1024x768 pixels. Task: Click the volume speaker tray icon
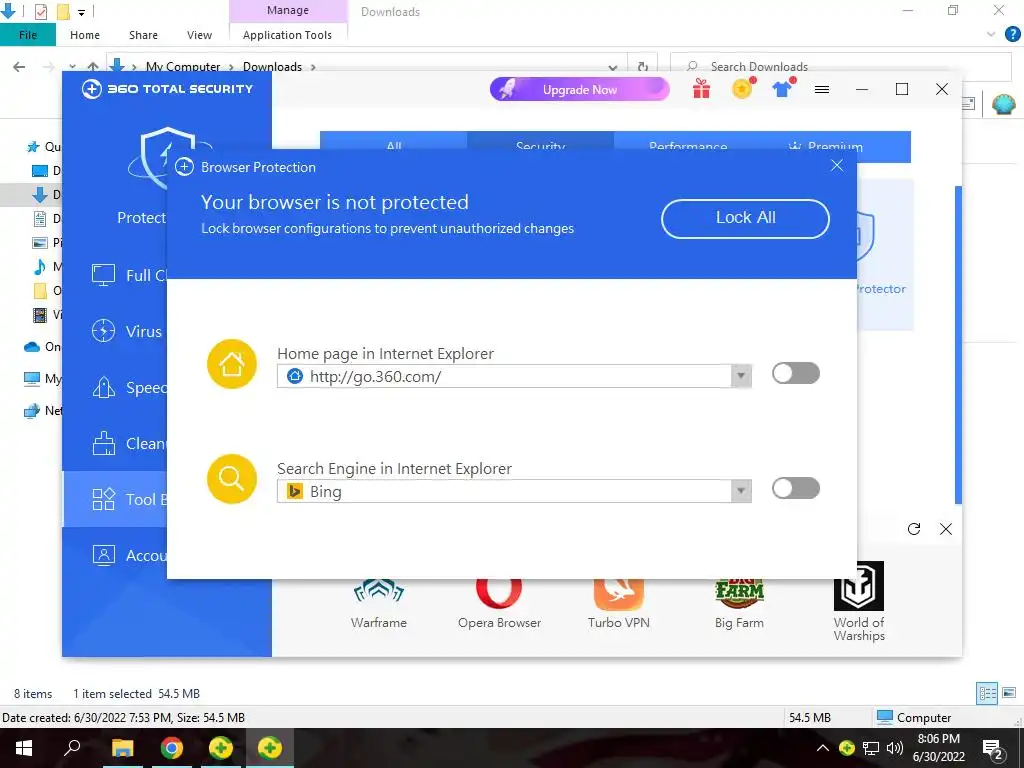[x=895, y=748]
